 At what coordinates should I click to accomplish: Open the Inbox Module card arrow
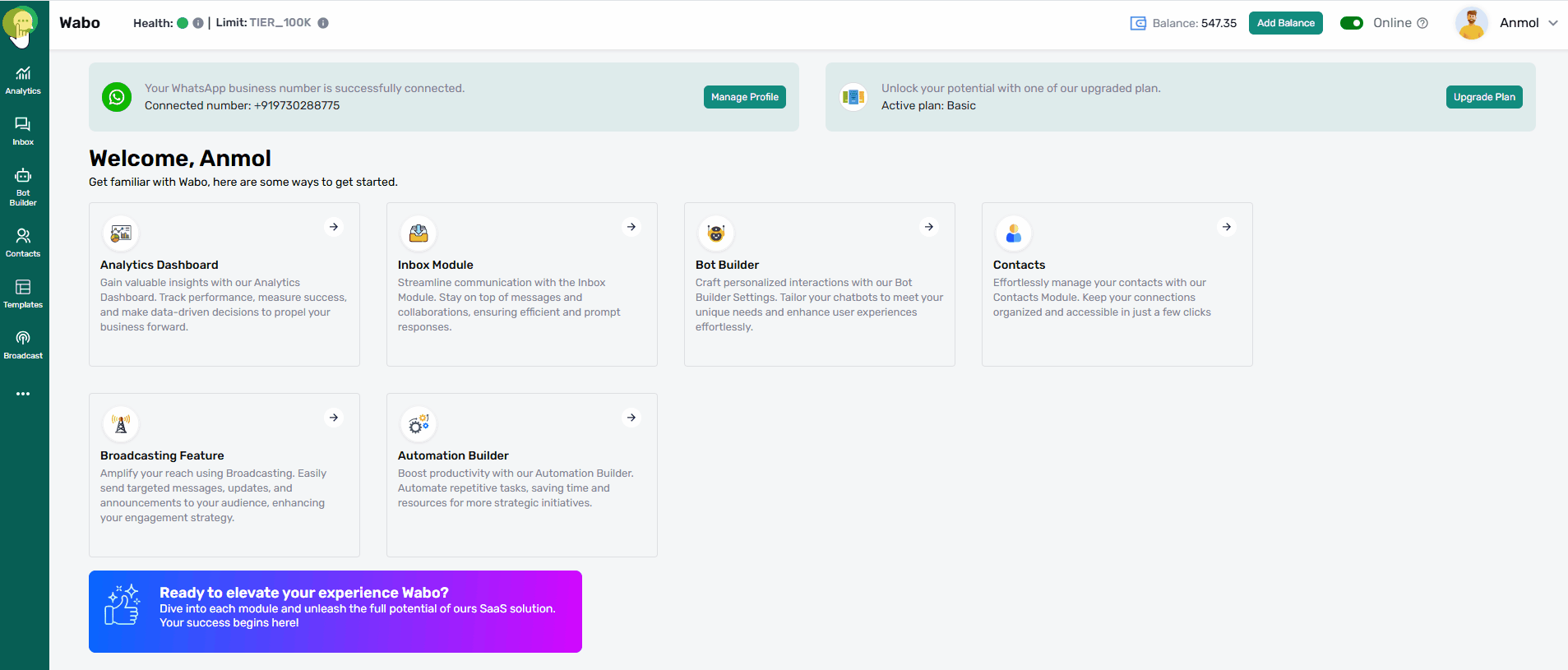(631, 227)
